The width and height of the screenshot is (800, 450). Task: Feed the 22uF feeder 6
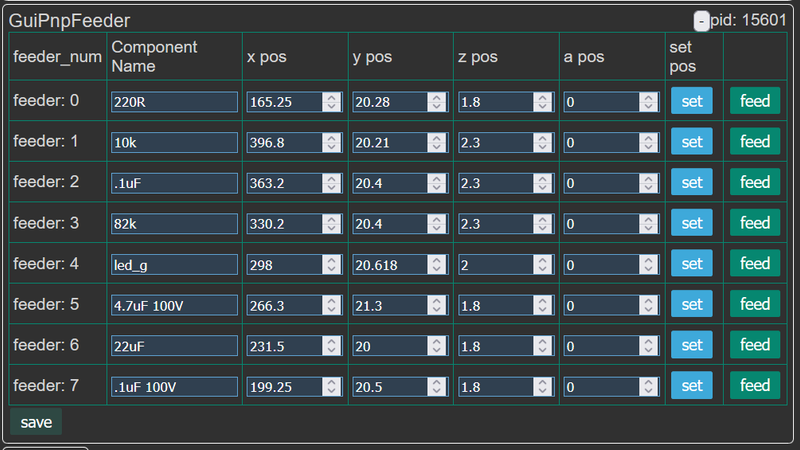(x=755, y=345)
